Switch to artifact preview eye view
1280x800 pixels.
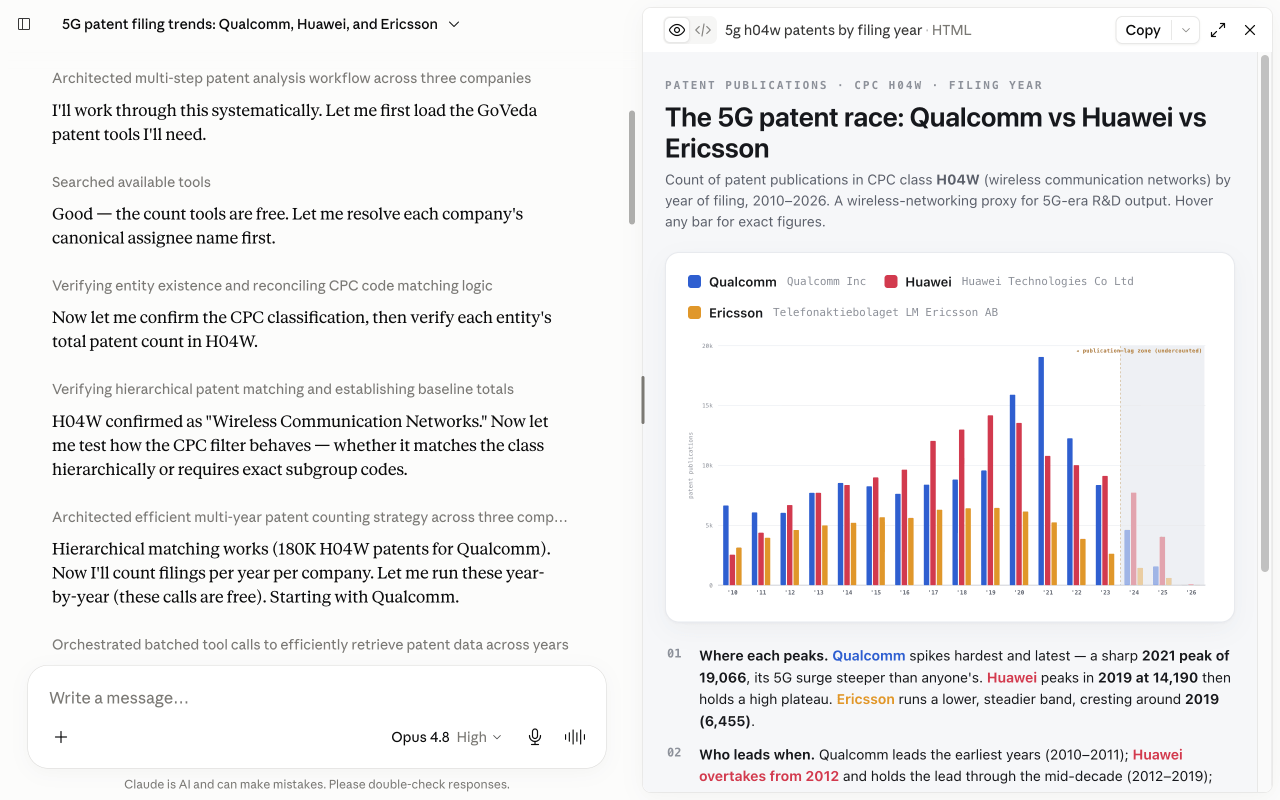[x=677, y=30]
